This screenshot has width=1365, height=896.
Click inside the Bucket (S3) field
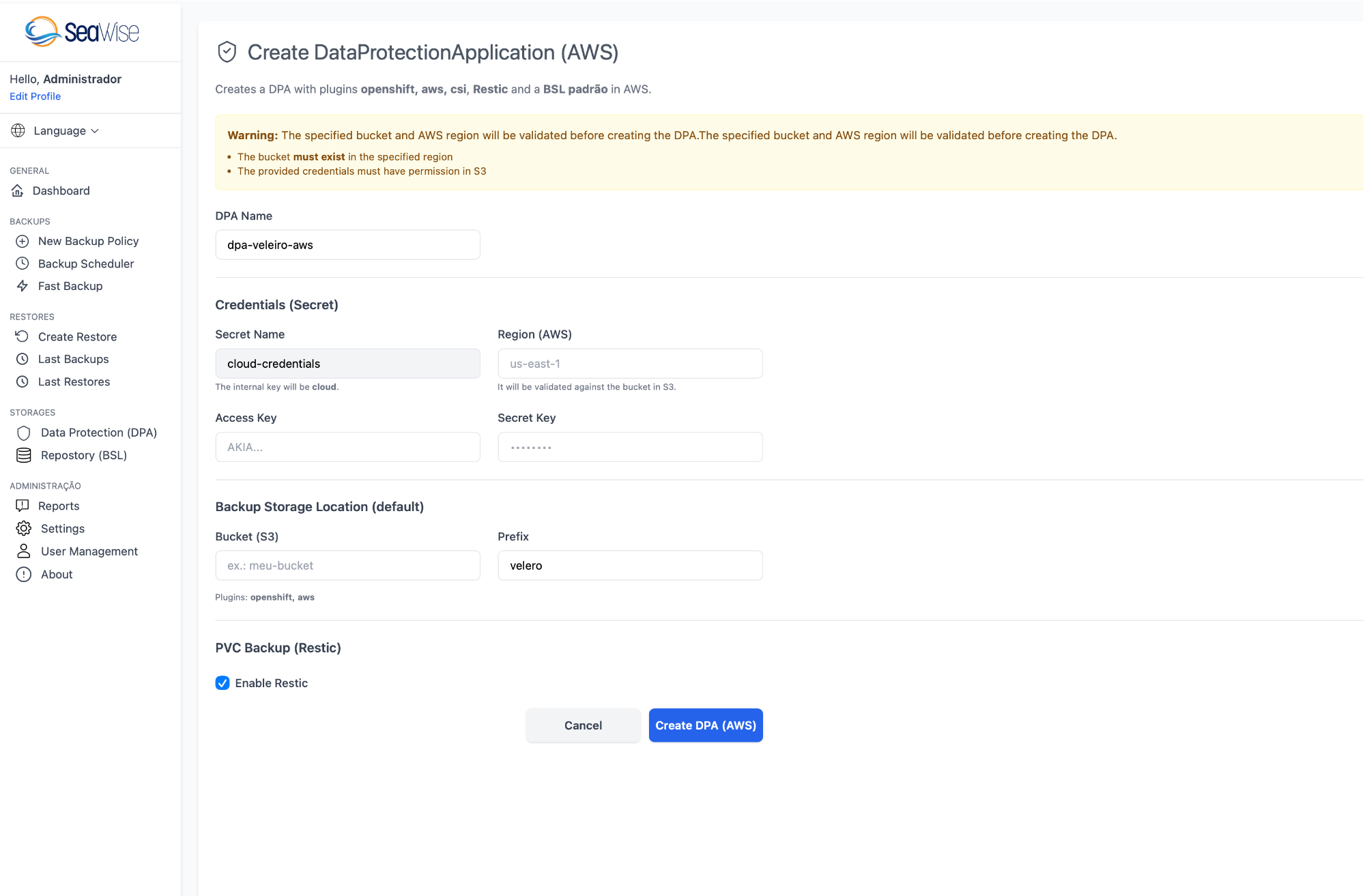347,565
